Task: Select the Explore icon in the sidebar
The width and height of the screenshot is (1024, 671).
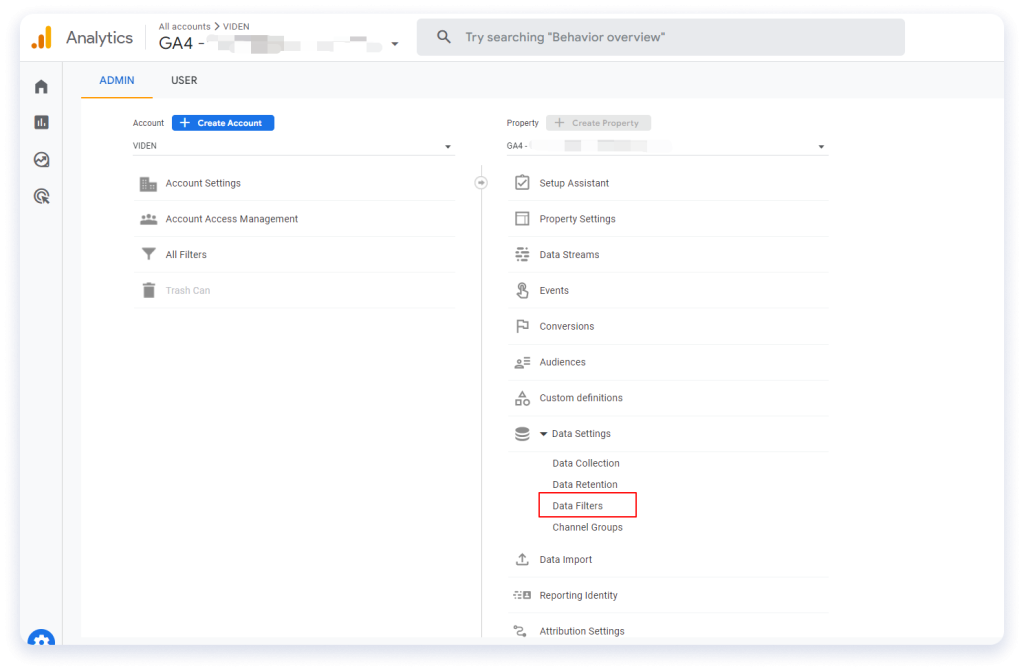Action: pos(41,159)
